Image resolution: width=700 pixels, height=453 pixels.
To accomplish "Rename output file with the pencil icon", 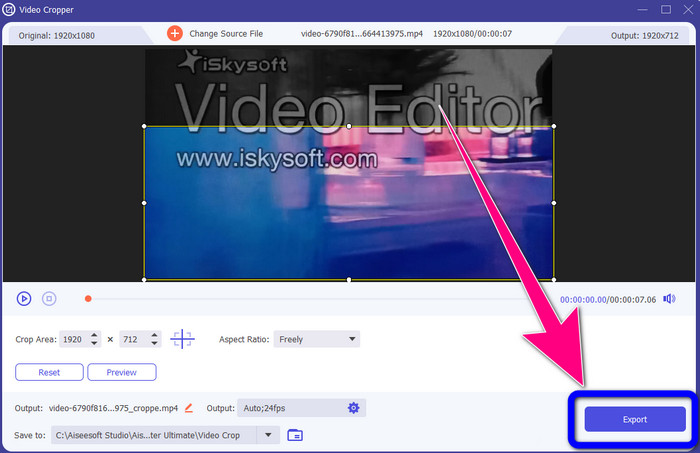I will (x=189, y=408).
